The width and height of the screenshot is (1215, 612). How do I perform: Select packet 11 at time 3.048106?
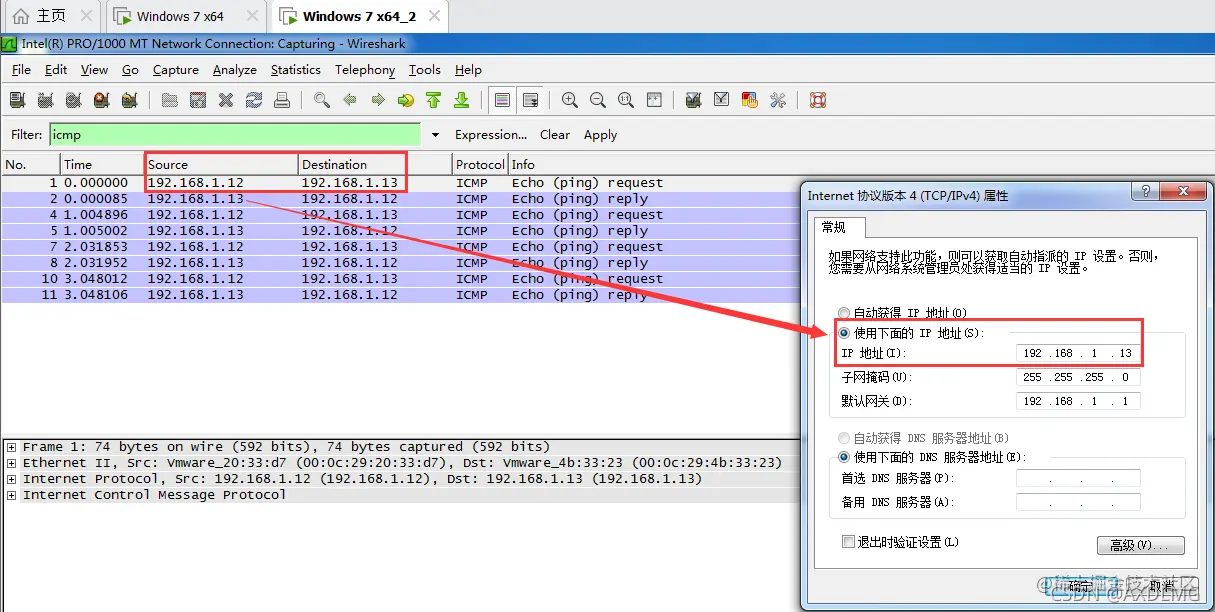tap(401, 295)
